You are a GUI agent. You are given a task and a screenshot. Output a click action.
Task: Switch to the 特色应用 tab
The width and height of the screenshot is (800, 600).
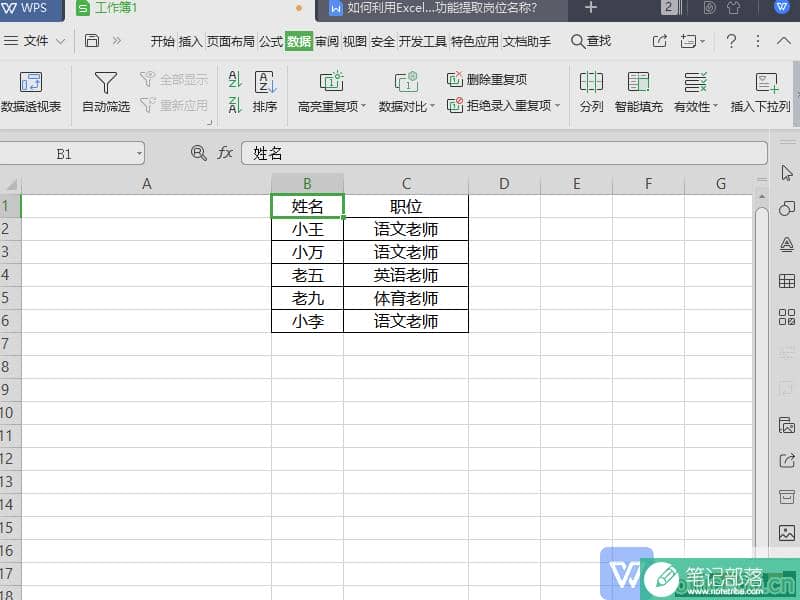coord(474,41)
